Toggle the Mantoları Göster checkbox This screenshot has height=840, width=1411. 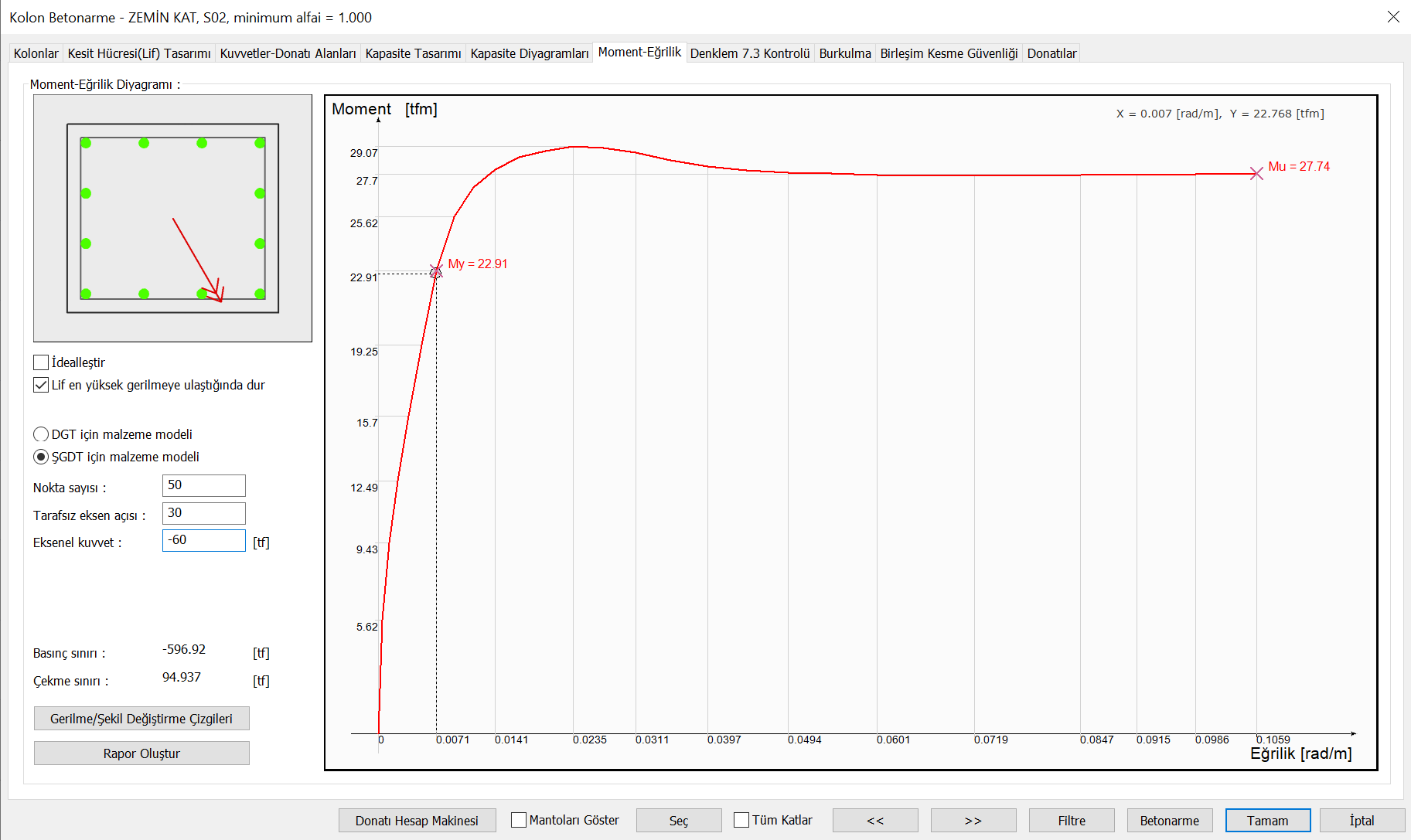[519, 820]
